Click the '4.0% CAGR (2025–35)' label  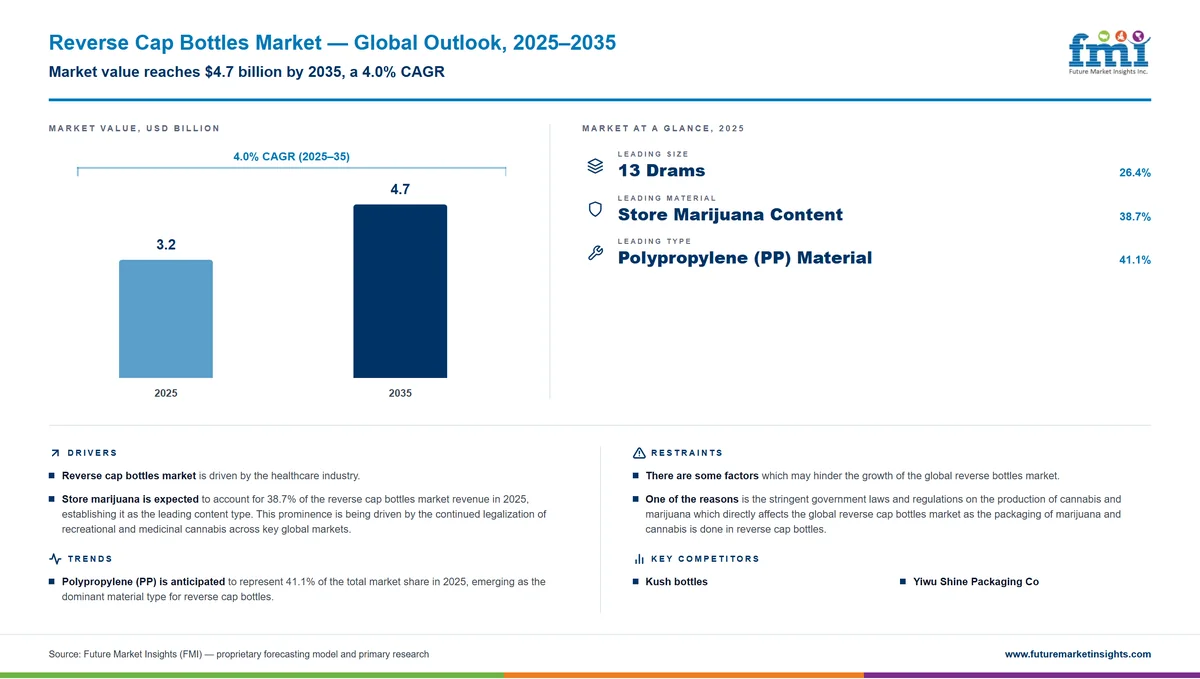(x=291, y=156)
